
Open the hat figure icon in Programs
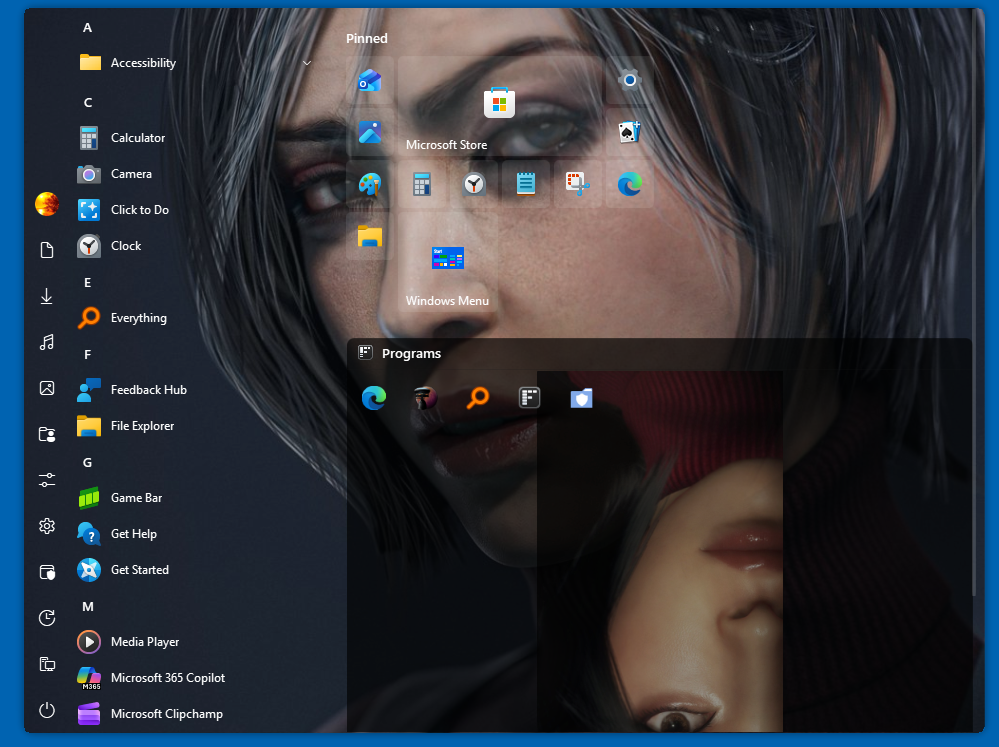click(x=426, y=398)
